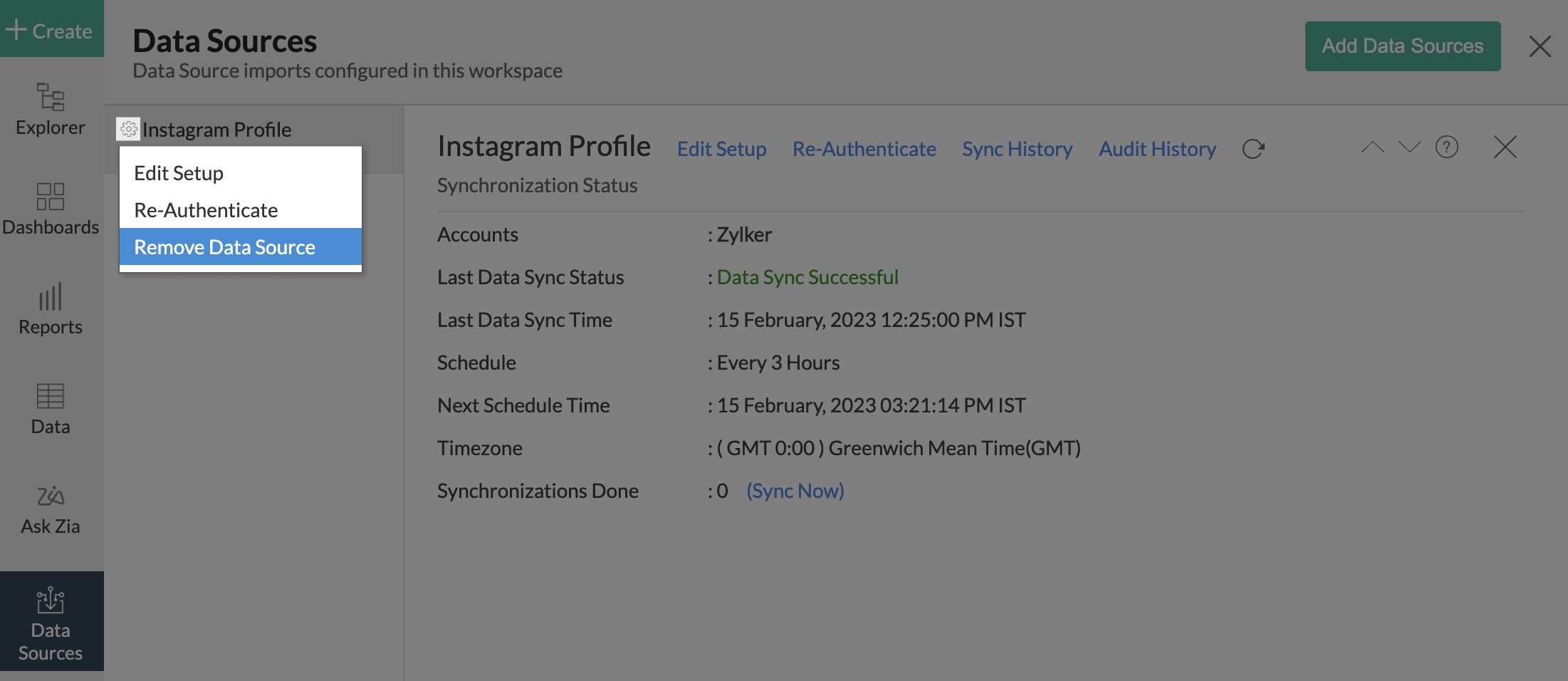Go to Dashboards in sidebar
Viewport: 1568px width, 681px height.
pos(51,209)
